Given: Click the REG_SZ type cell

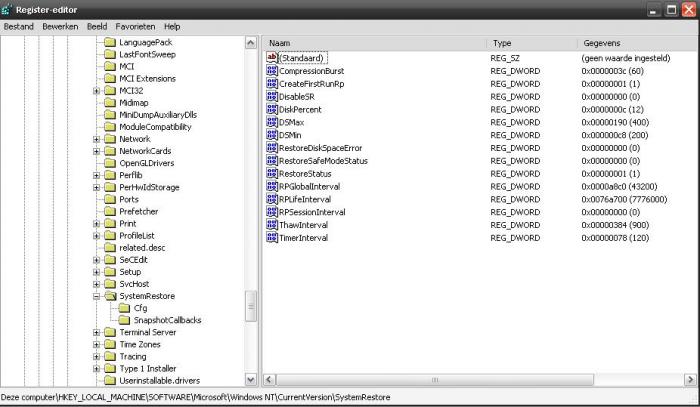Looking at the screenshot, I should coord(505,58).
